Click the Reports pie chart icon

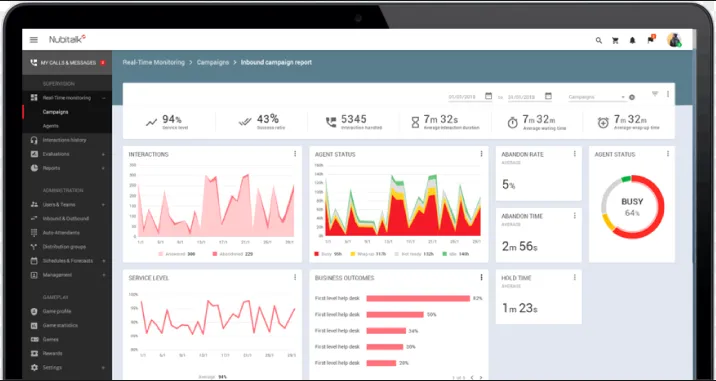tap(34, 168)
